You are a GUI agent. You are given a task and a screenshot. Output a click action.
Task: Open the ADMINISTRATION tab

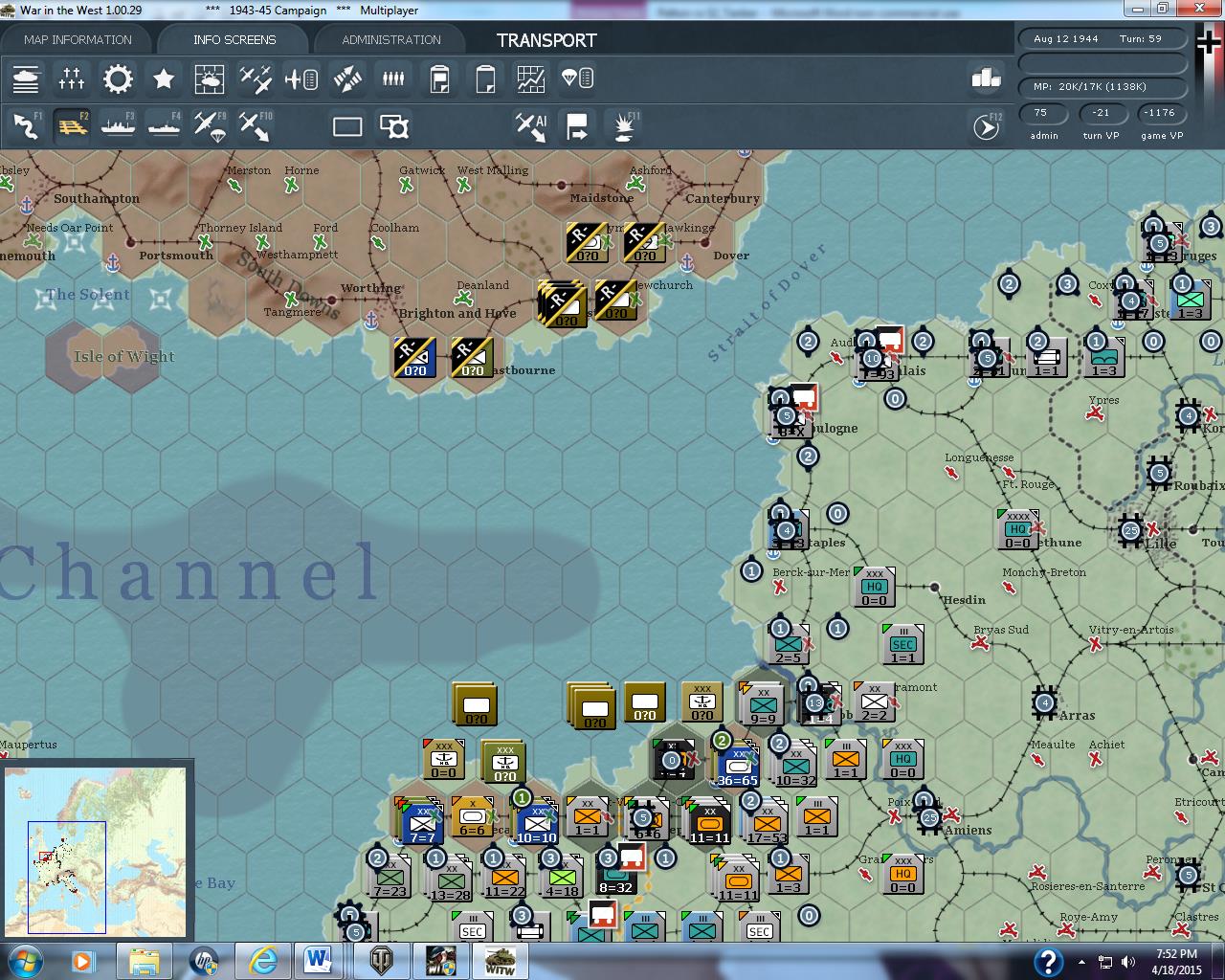[x=391, y=39]
